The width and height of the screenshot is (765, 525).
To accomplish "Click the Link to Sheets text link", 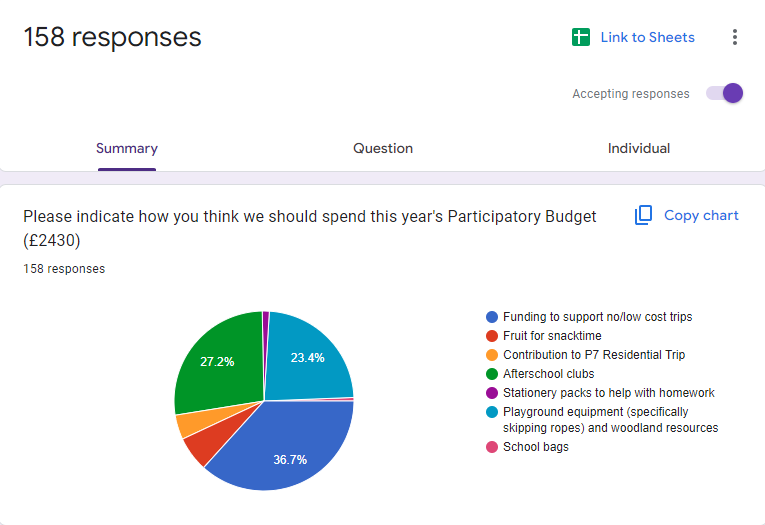I will [x=647, y=37].
